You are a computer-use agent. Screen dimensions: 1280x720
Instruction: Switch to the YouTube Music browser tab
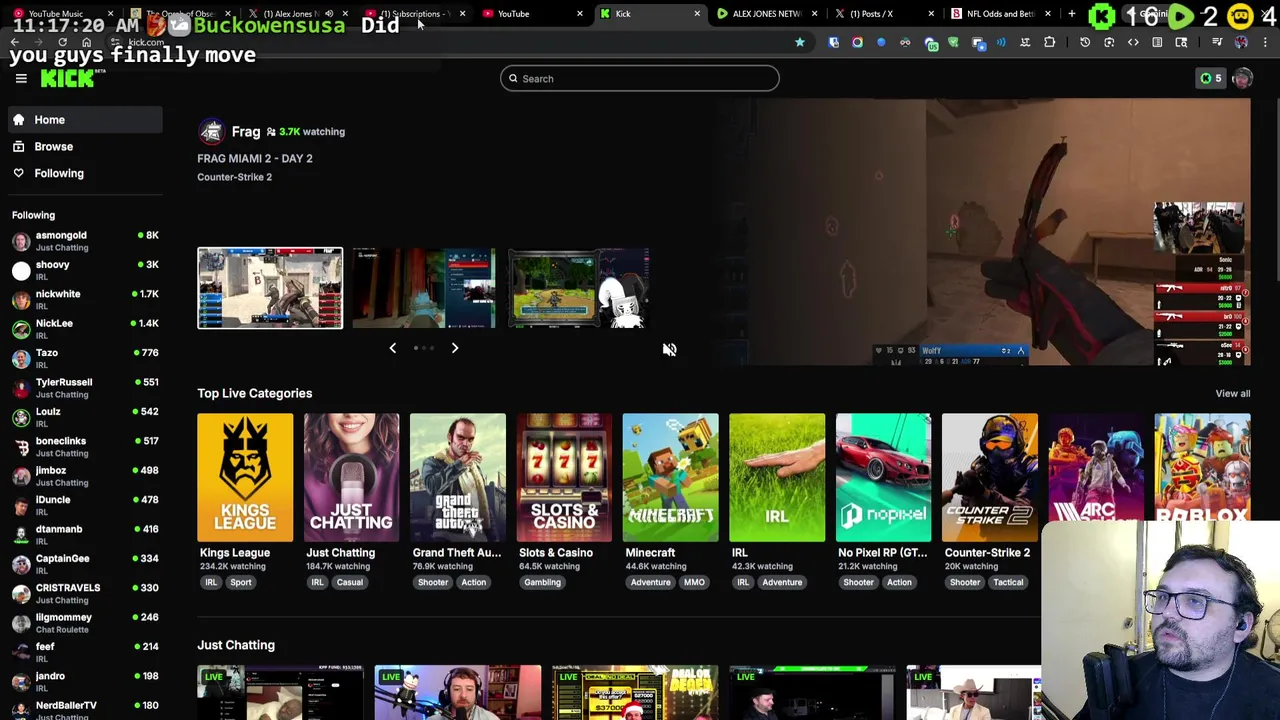60,14
